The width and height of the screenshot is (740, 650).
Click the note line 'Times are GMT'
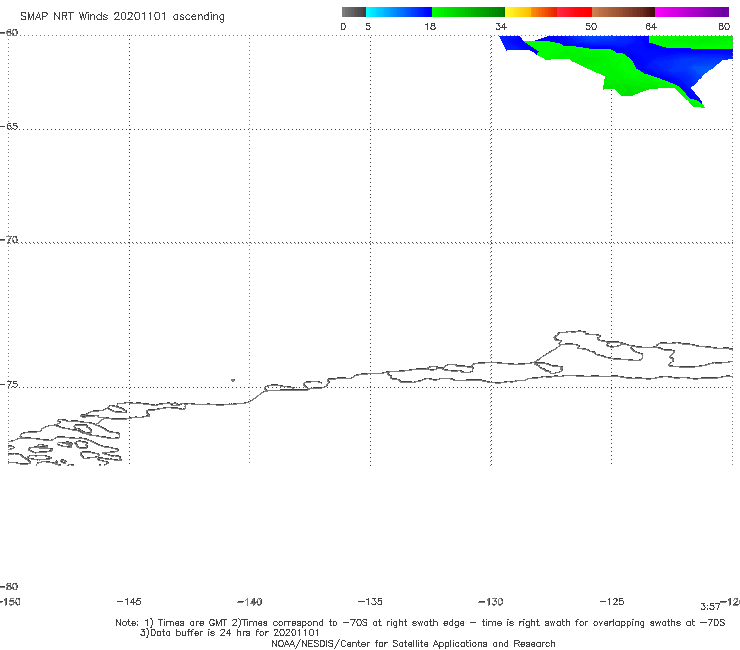click(193, 623)
